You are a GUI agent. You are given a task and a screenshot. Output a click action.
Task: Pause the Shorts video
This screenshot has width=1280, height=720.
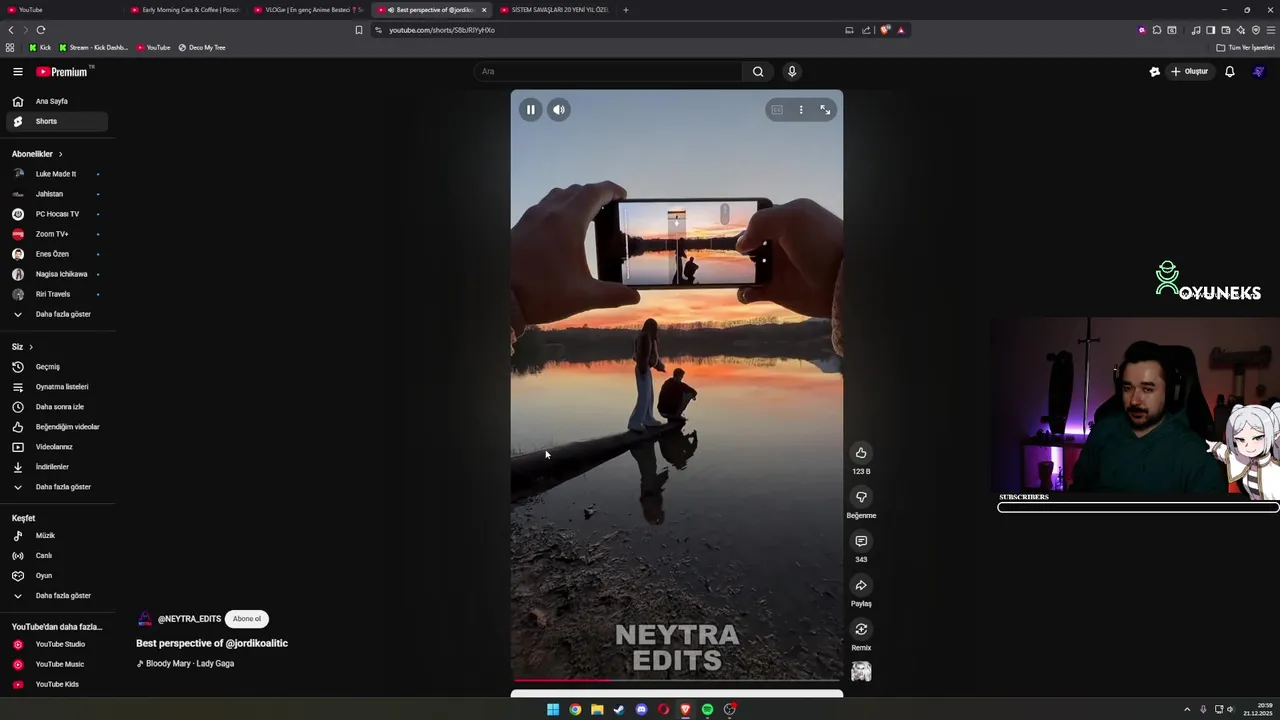click(x=530, y=110)
